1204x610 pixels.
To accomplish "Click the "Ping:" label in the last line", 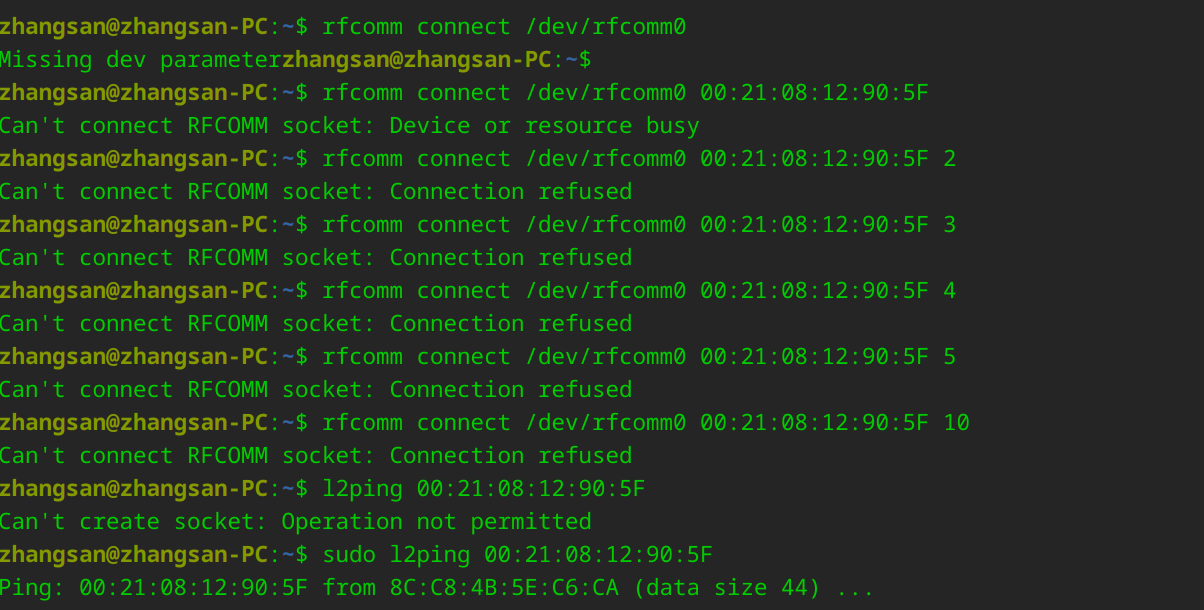I will pos(33,588).
